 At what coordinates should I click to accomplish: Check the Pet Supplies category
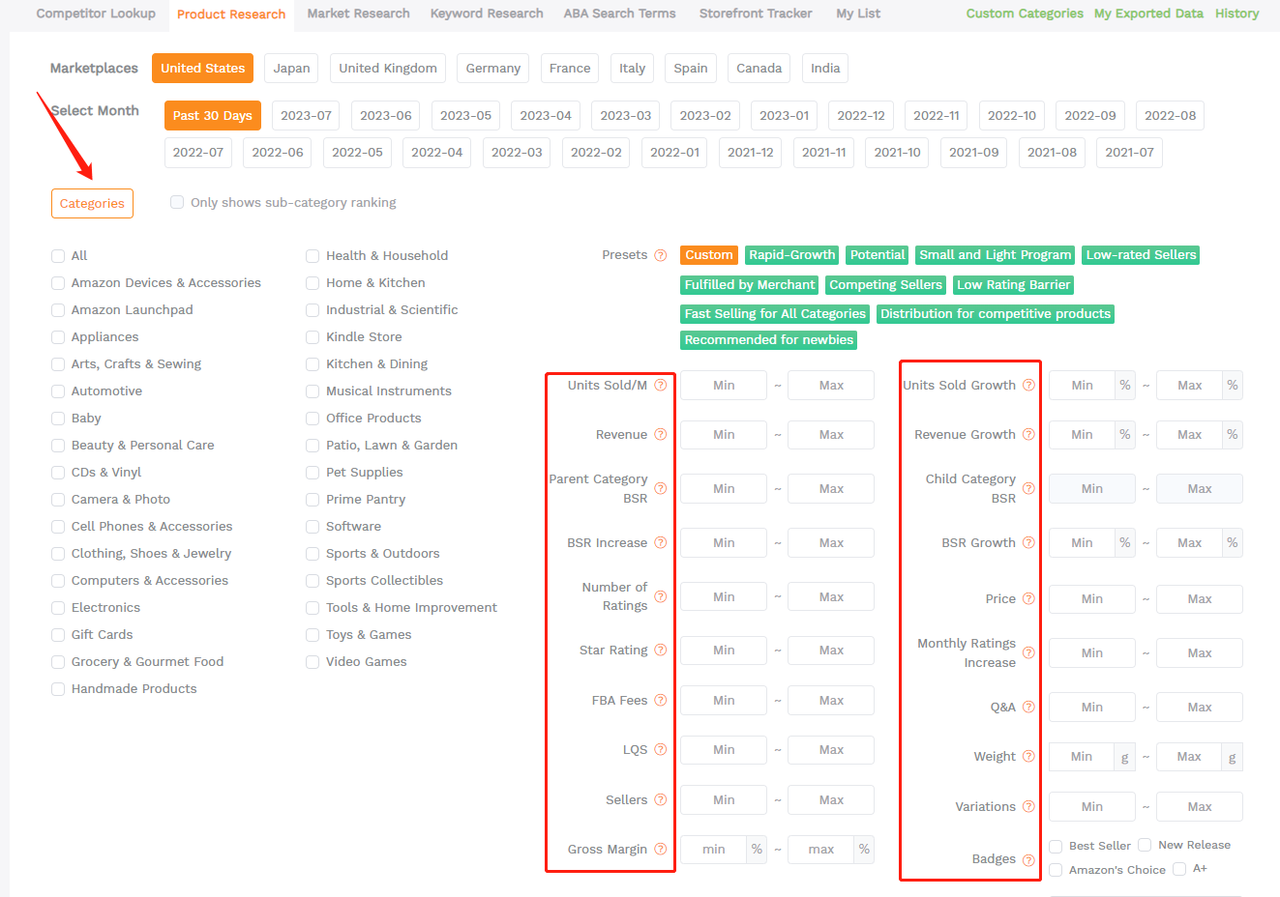[313, 472]
